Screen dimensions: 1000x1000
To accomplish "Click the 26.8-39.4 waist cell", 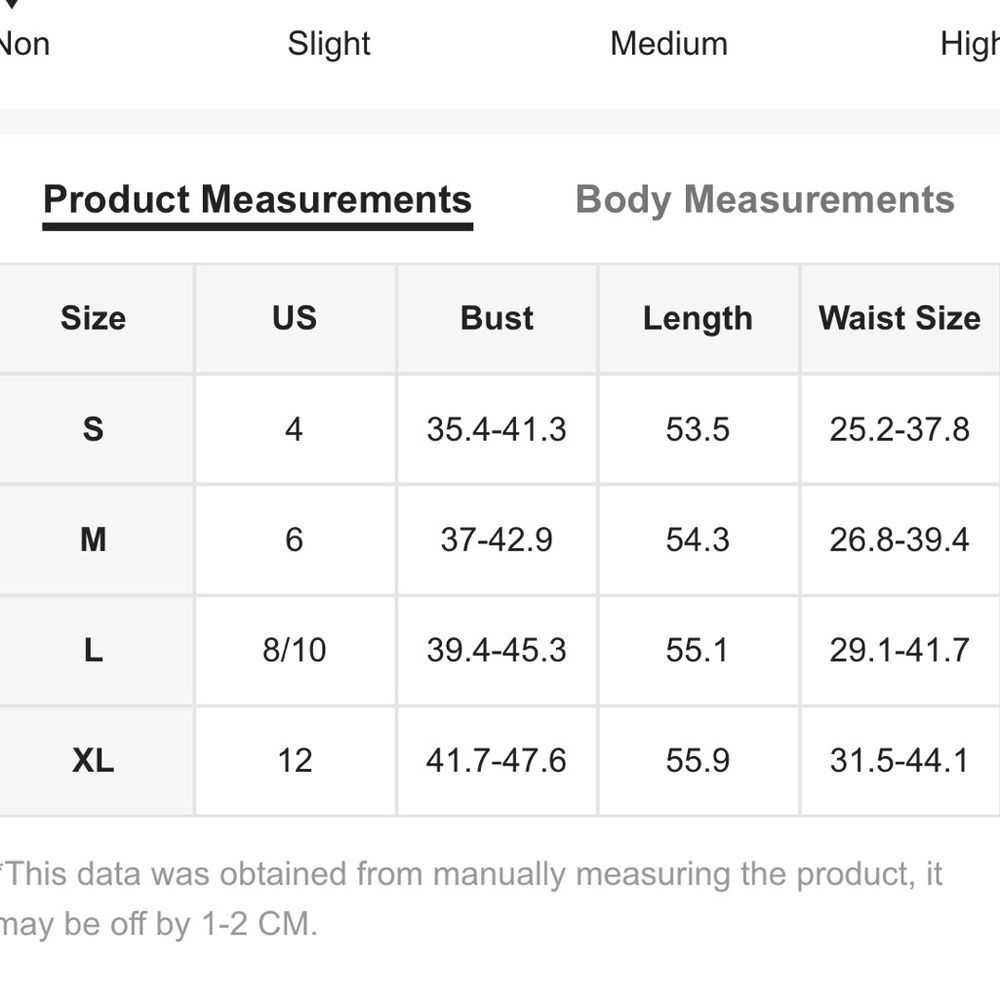I will point(900,540).
